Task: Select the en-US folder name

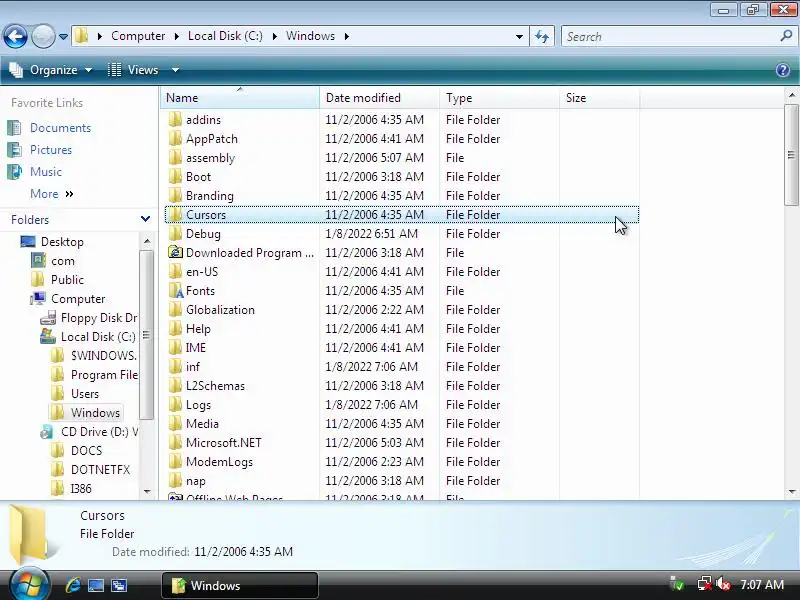Action: point(202,271)
